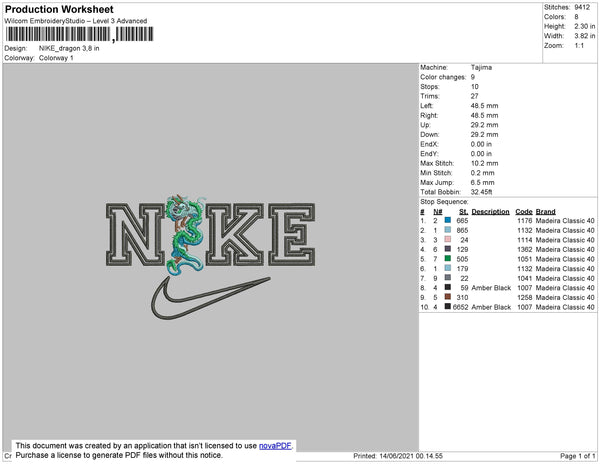Click code 1041 in stop row 7

click(525, 278)
